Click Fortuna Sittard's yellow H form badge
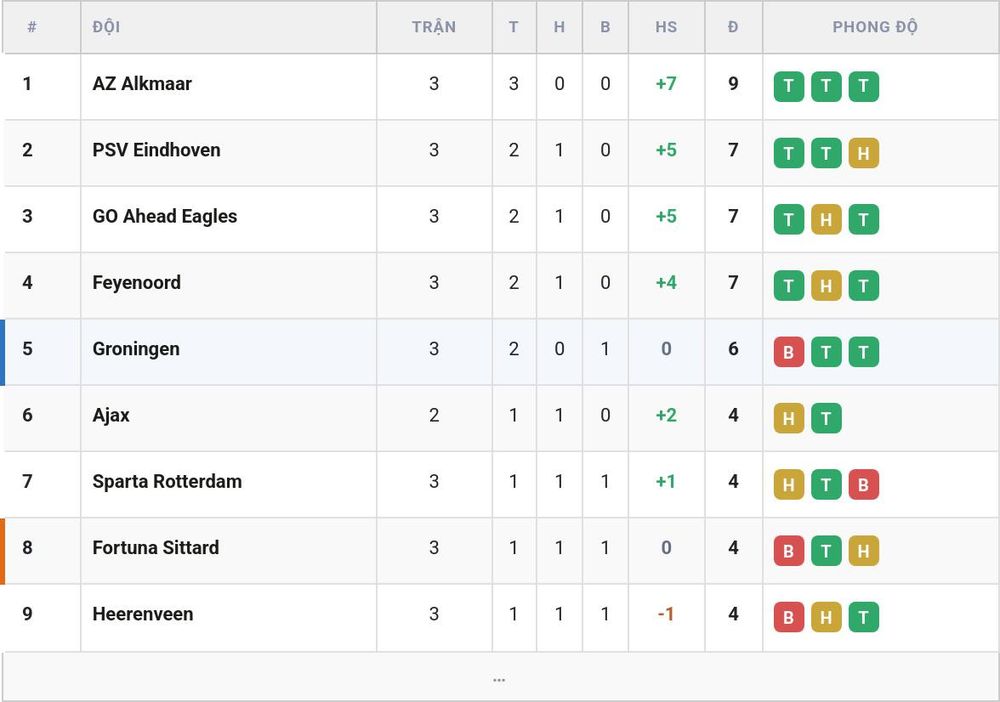Viewport: 1000px width, 702px height. [864, 551]
